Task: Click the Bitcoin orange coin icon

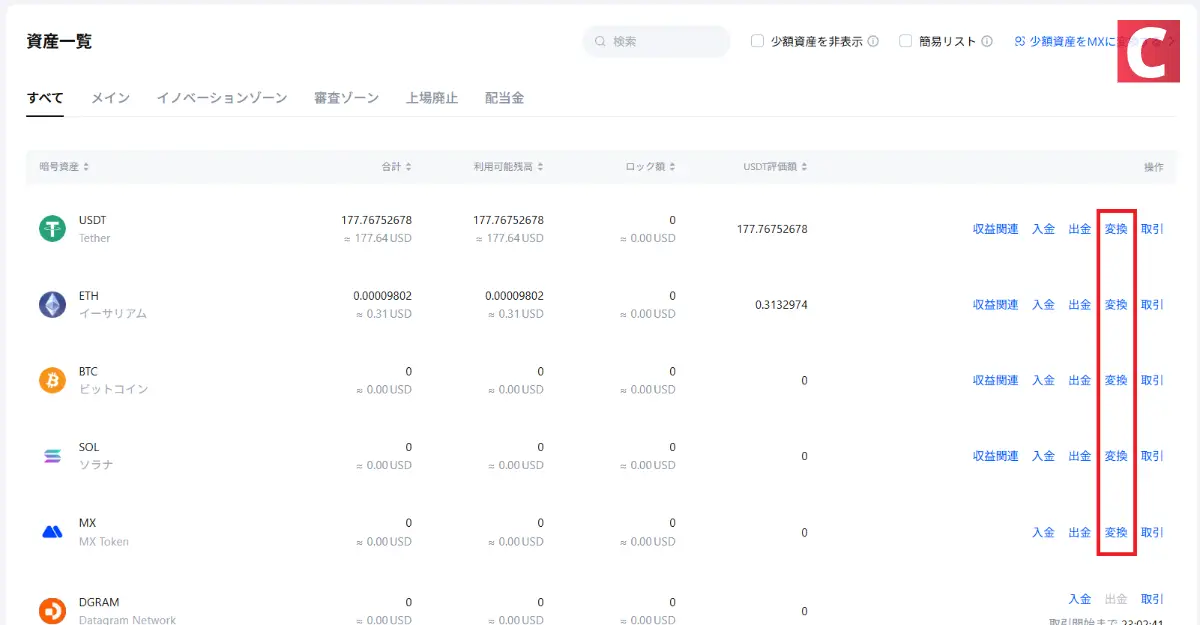Action: click(x=52, y=380)
